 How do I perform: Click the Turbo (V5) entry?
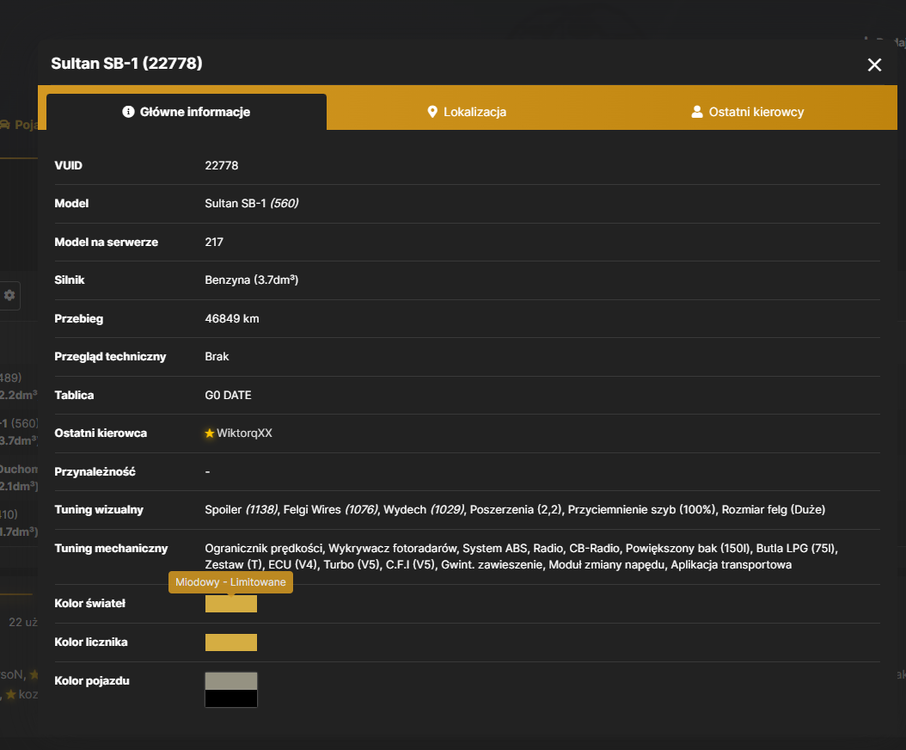350,565
